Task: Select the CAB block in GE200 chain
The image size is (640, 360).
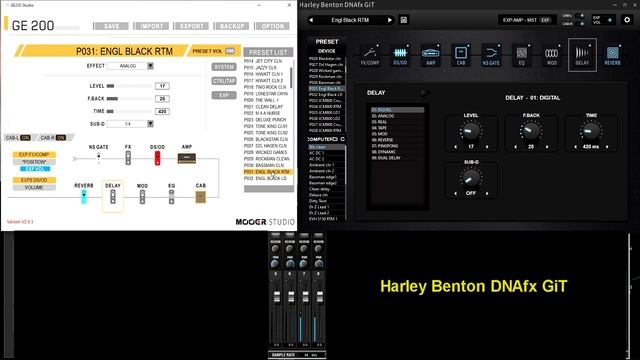Action: [x=200, y=197]
